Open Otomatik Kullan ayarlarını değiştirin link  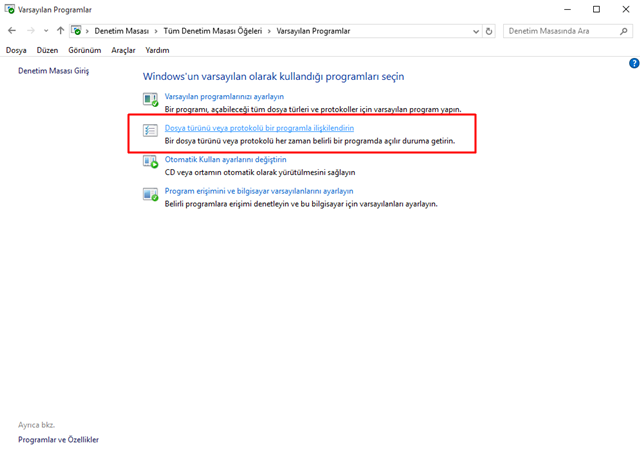click(x=225, y=160)
